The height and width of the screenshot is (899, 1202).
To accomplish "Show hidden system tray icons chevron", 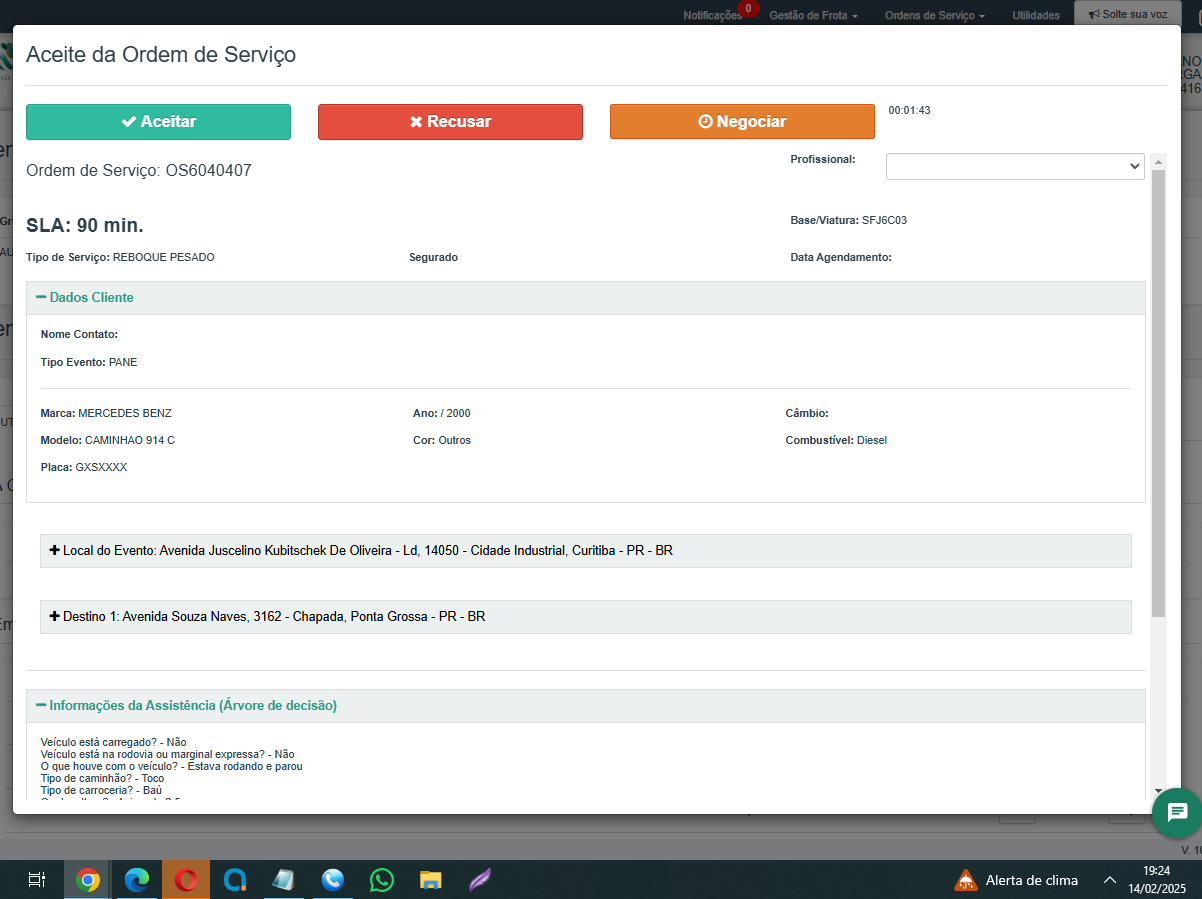I will coord(1110,880).
